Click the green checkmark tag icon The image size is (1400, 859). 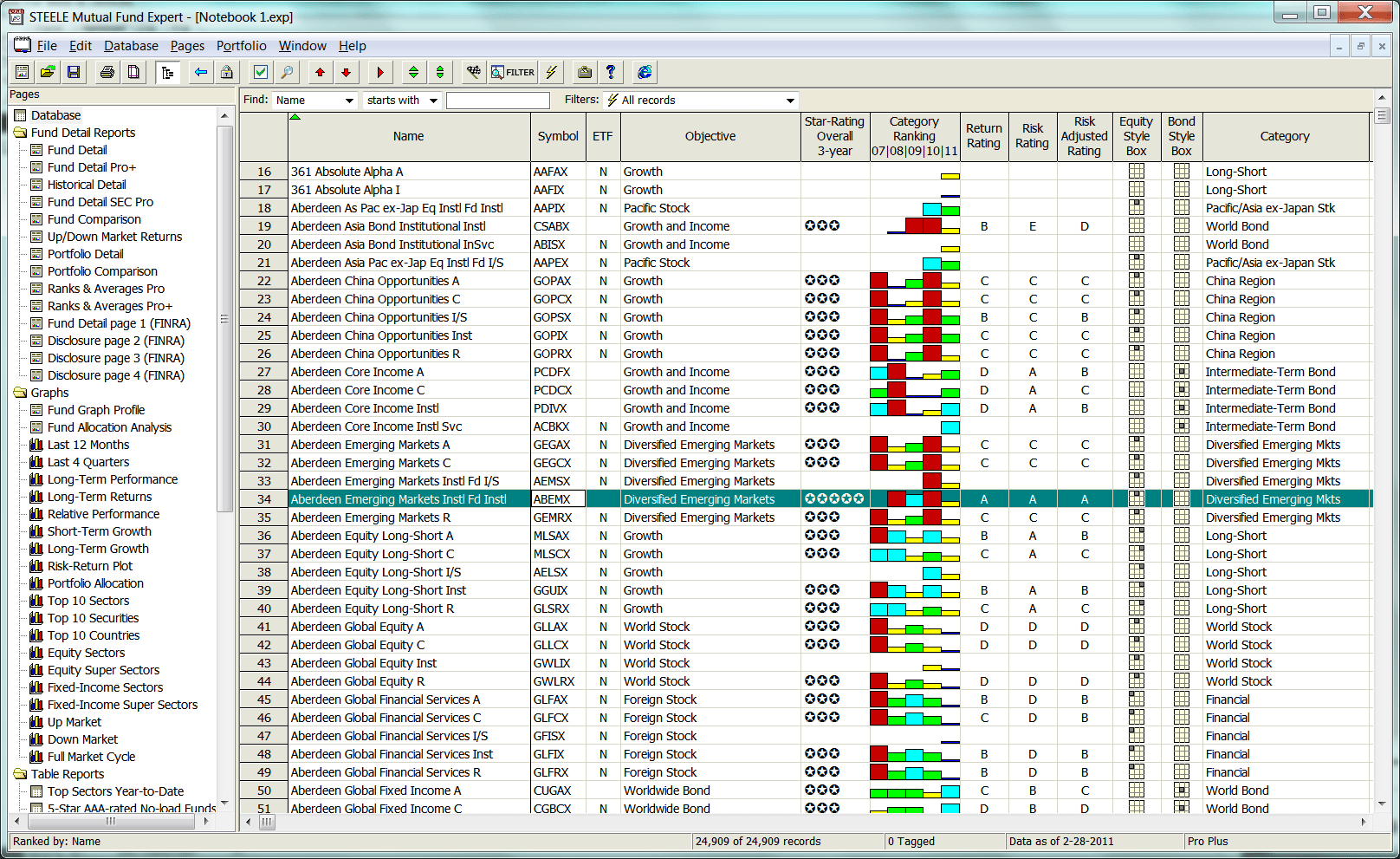tap(261, 72)
